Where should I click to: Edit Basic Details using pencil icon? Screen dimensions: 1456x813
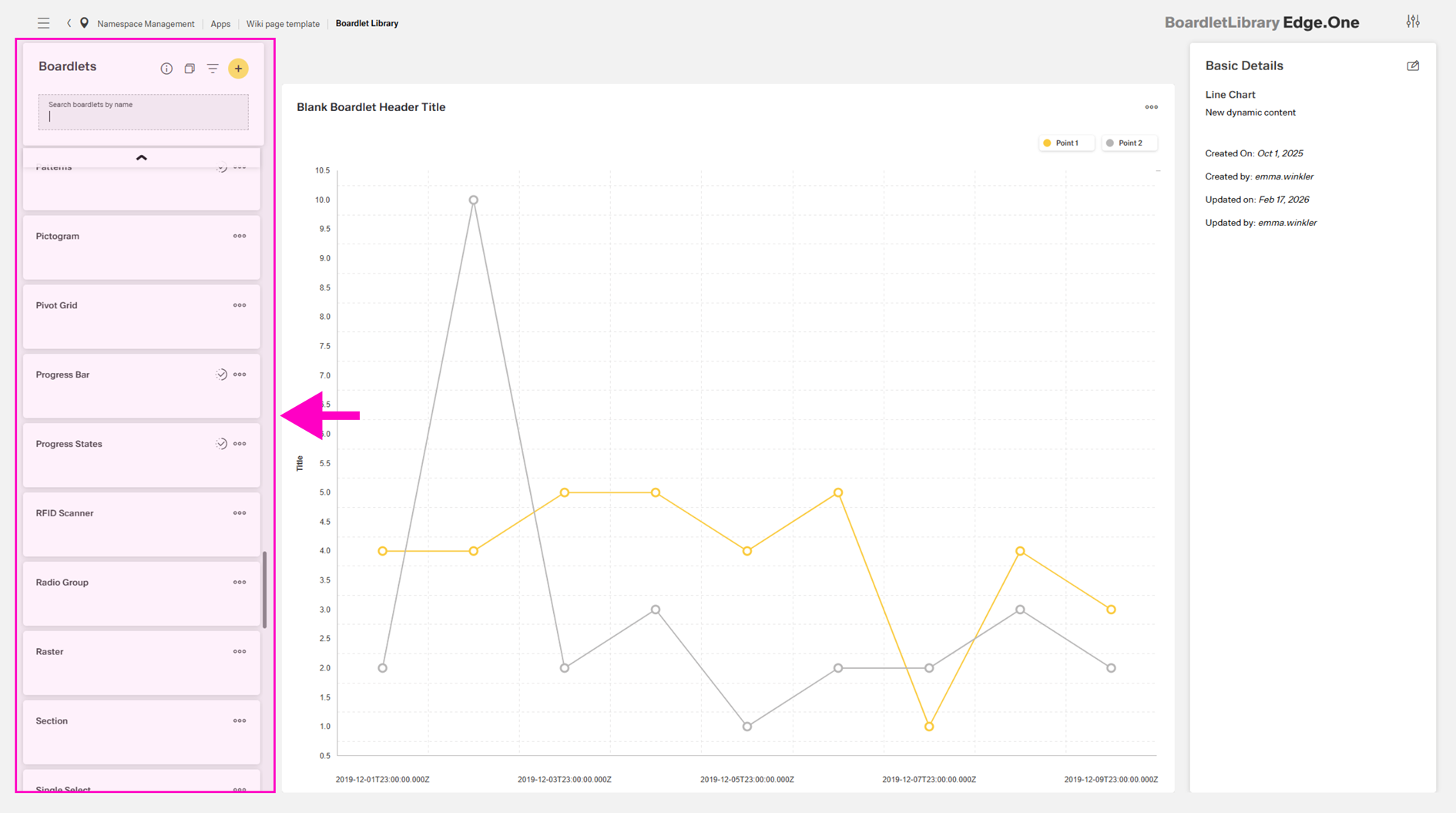1412,66
